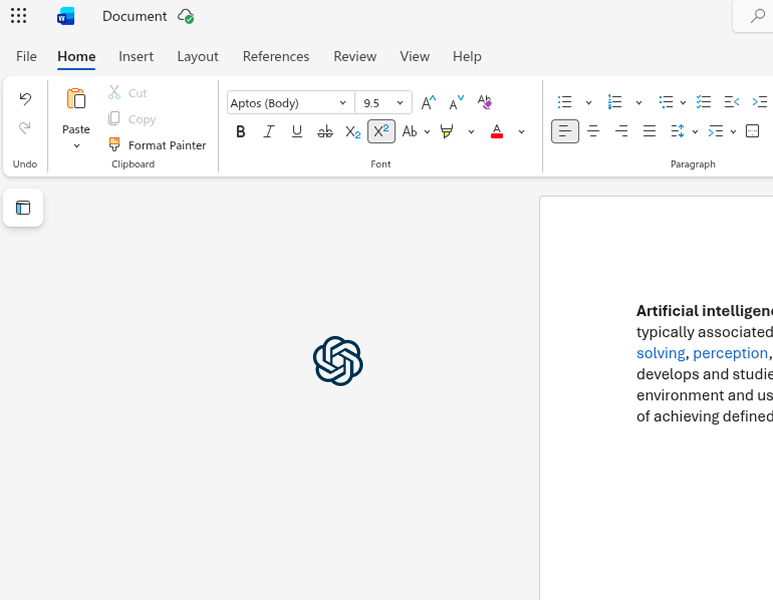Open the app launcher grid
The image size is (773, 600).
(x=18, y=16)
